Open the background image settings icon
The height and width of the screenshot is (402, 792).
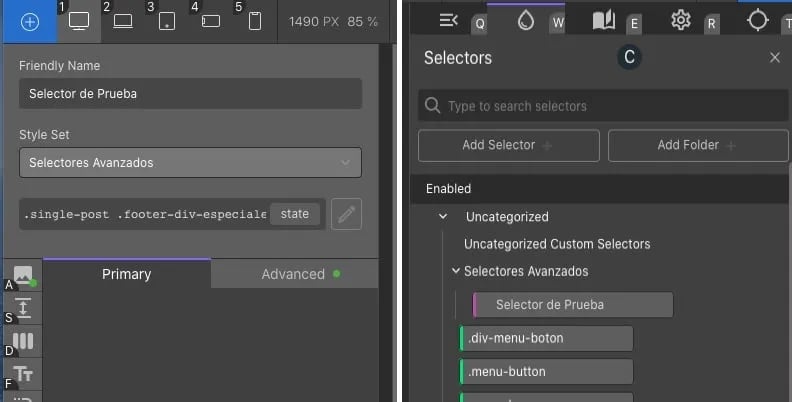pyautogui.click(x=23, y=275)
